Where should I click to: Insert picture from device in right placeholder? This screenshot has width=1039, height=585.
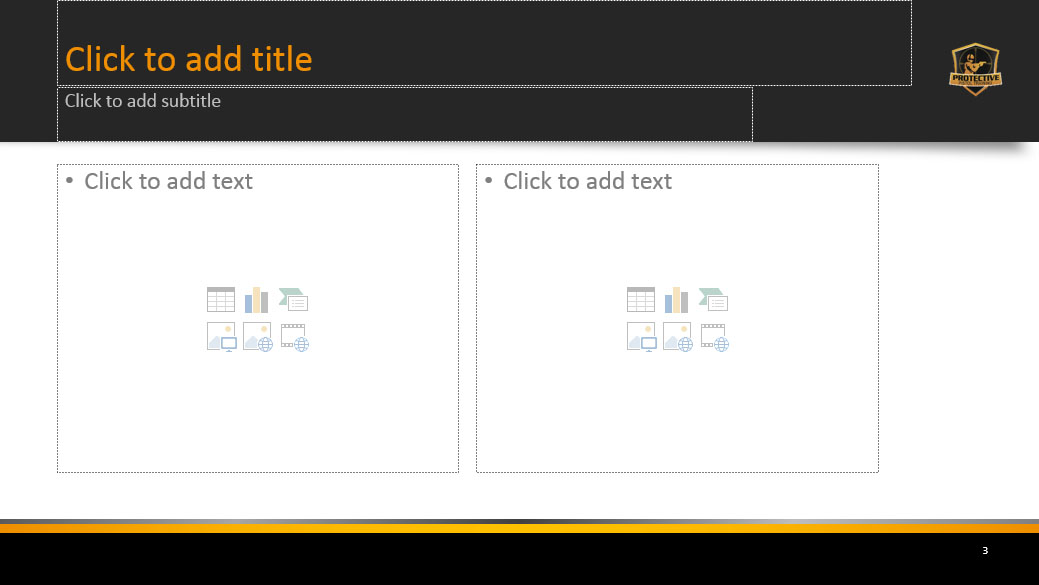641,337
